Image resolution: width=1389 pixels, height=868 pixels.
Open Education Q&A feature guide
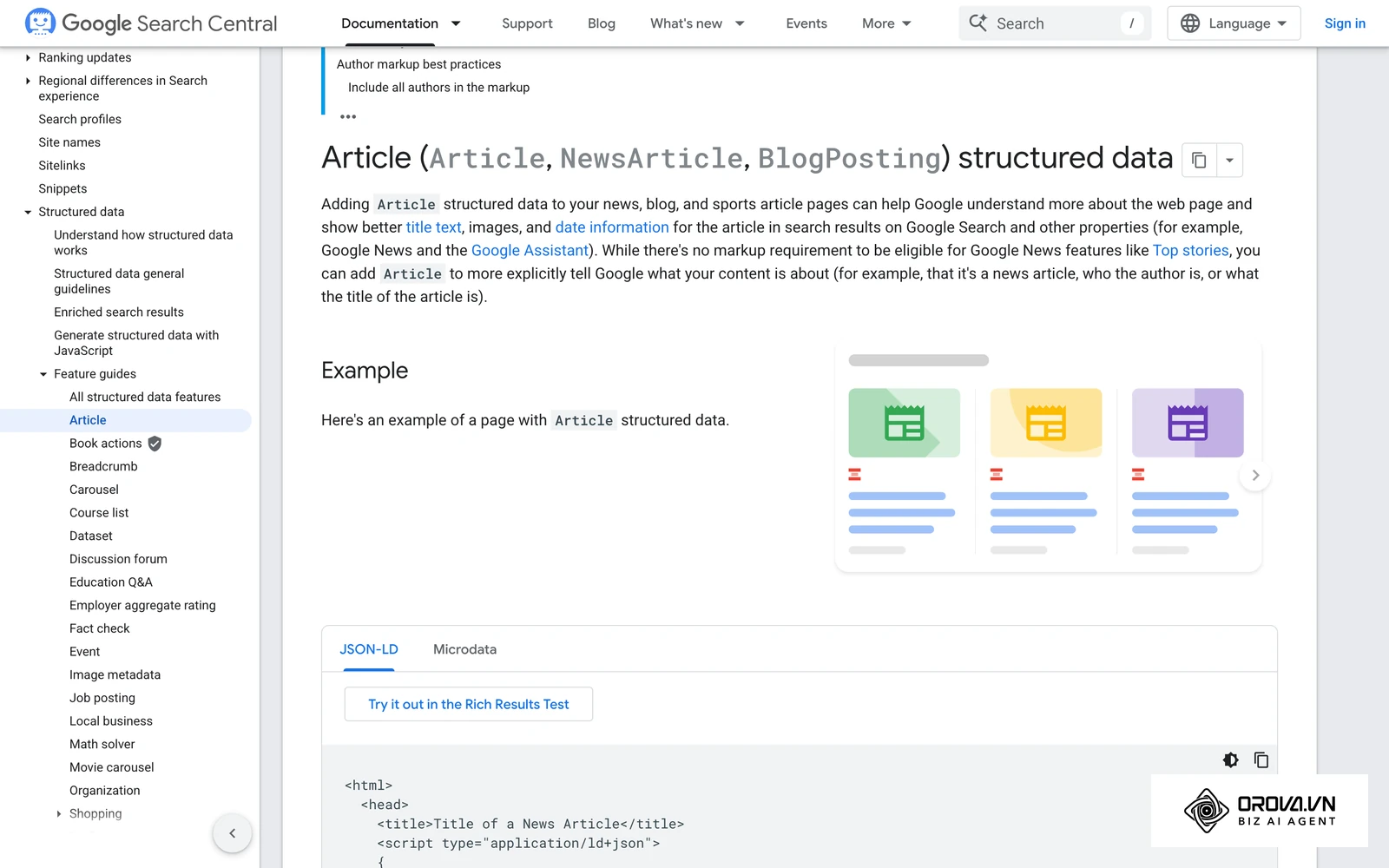pos(111,582)
